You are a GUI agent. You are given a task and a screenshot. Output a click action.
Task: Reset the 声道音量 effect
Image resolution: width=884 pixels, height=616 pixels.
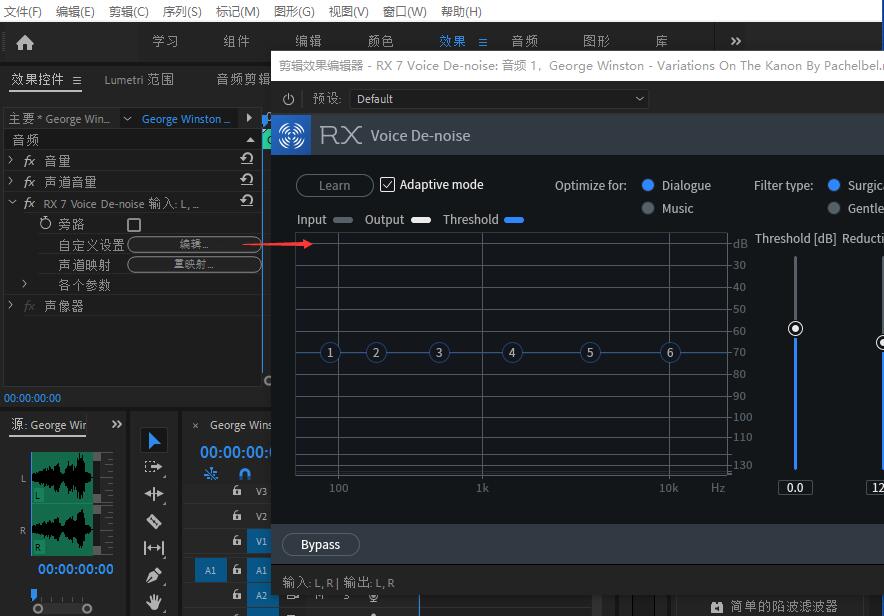pyautogui.click(x=247, y=179)
